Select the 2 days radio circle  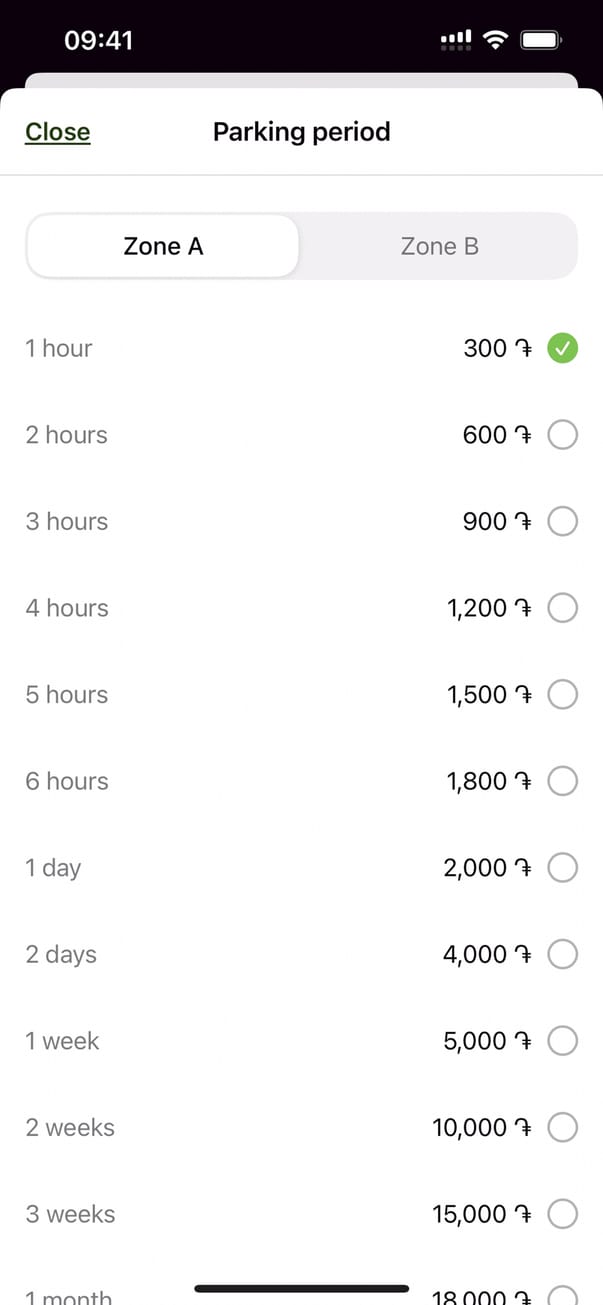563,955
